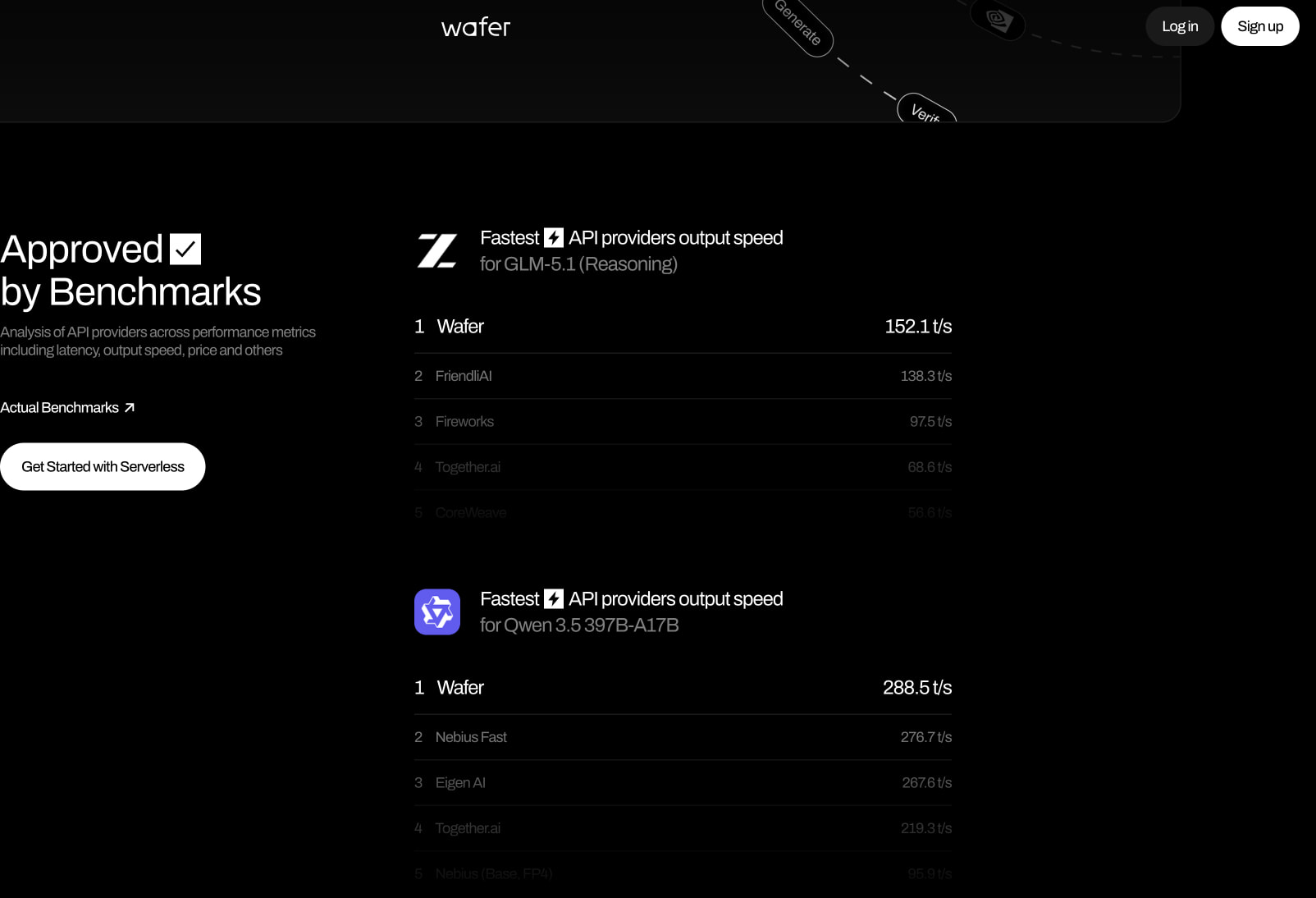1316x898 pixels.
Task: Select the Wafer 288.5 t/s row
Action: (x=683, y=688)
